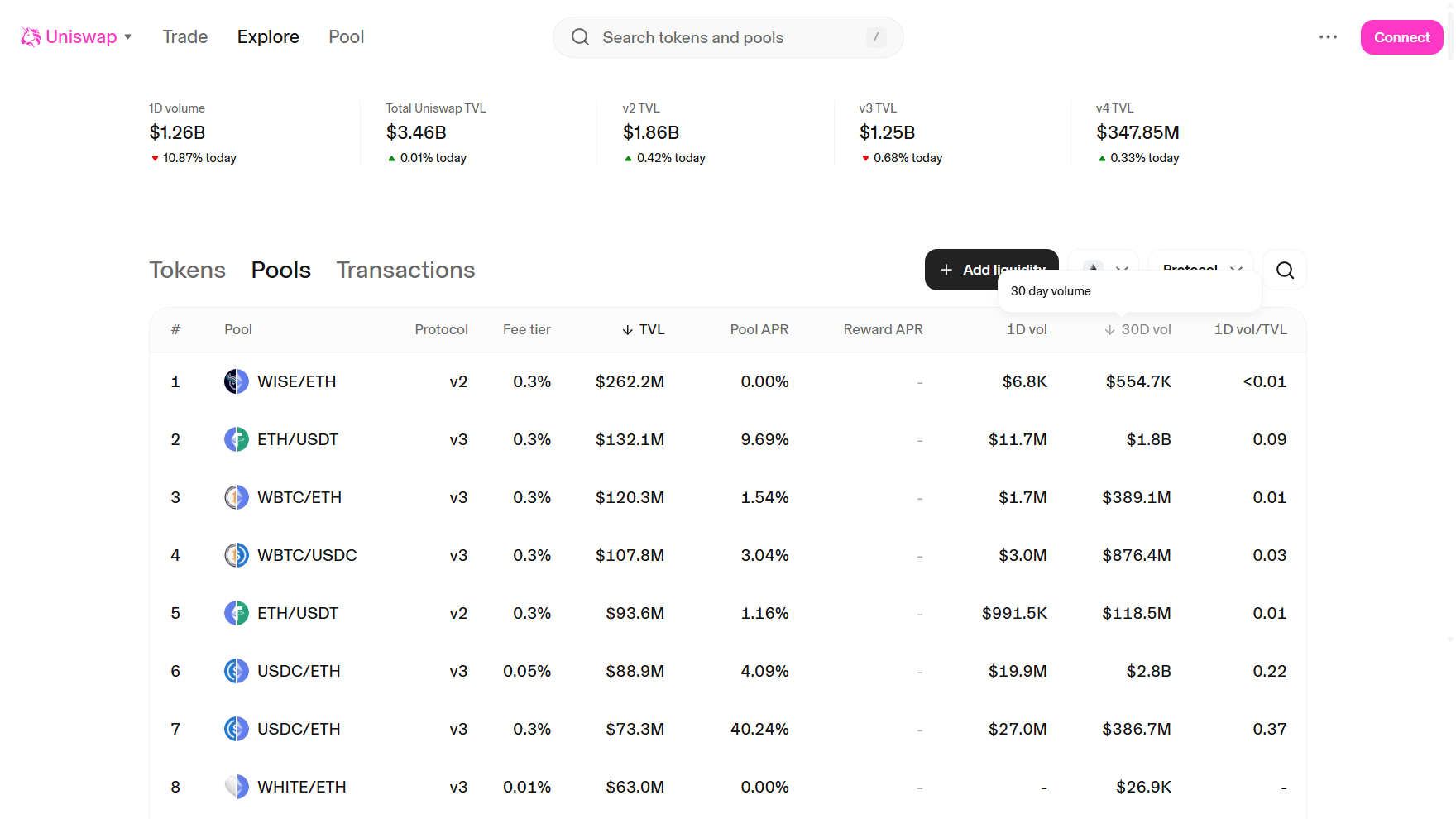The height and width of the screenshot is (819, 1456).
Task: Click the $2.8B 30D vol cell
Action: pyautogui.click(x=1148, y=671)
